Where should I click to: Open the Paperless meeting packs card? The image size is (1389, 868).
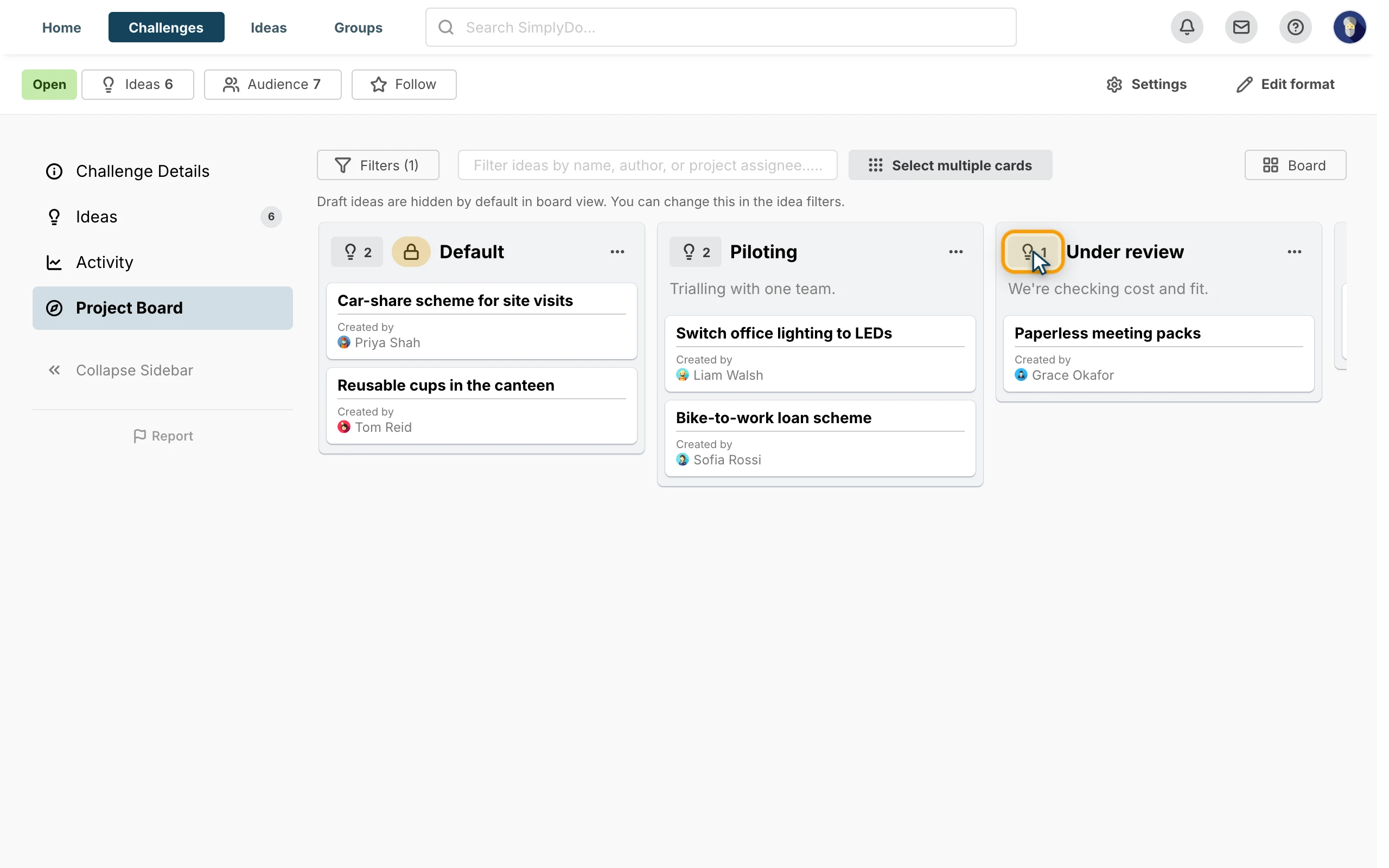1159,354
